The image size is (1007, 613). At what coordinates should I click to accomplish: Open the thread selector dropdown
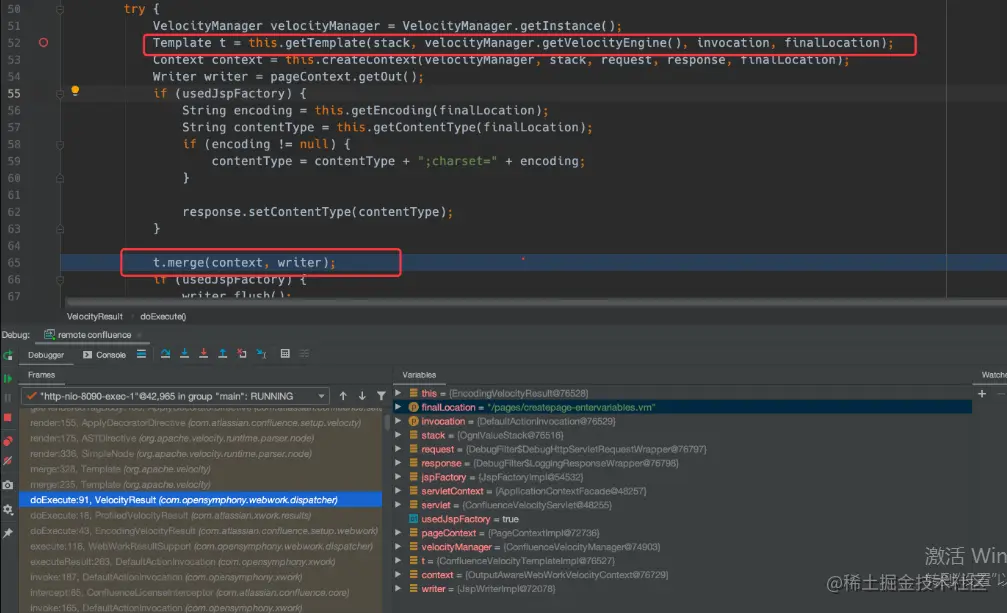point(175,396)
